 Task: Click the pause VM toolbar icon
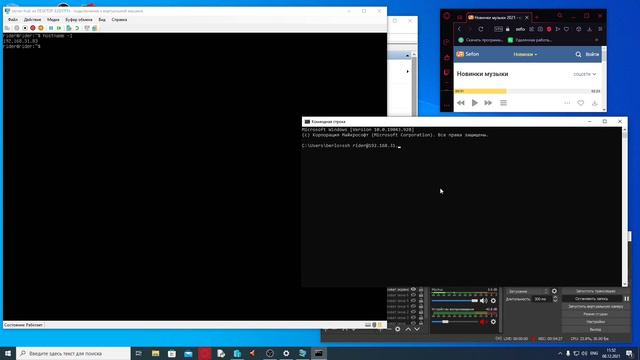(51, 28)
